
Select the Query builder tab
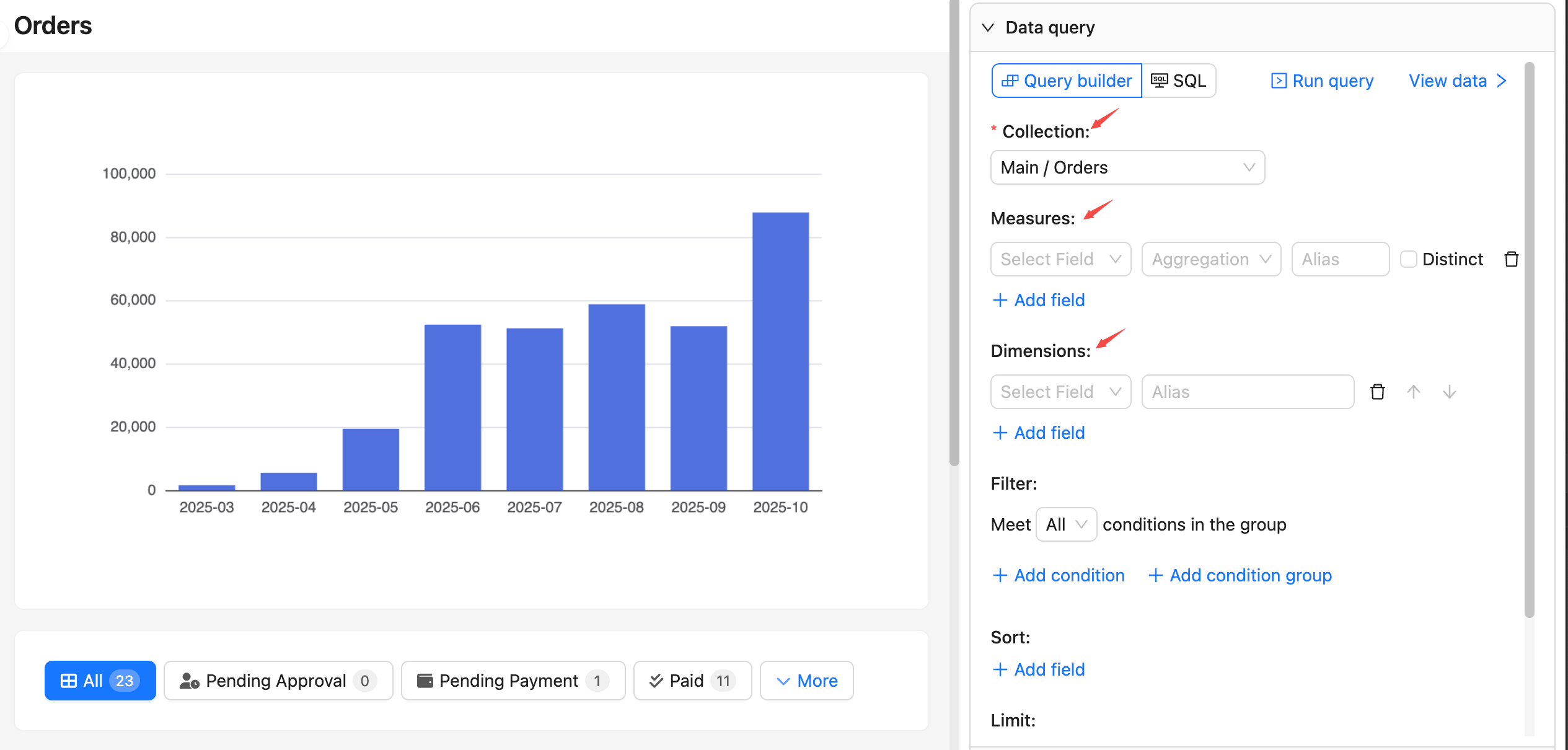(x=1067, y=81)
